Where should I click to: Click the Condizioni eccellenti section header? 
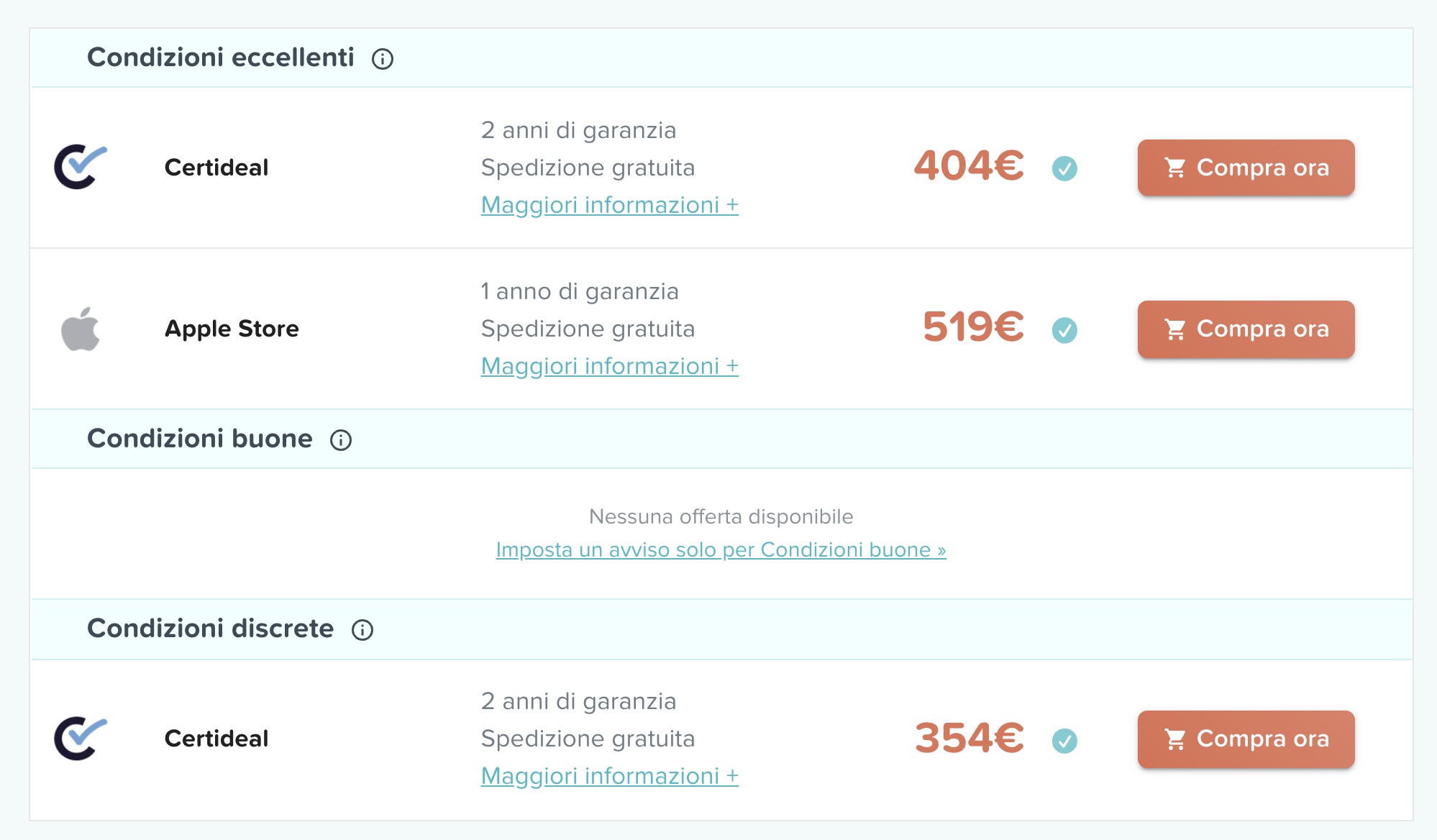point(221,58)
